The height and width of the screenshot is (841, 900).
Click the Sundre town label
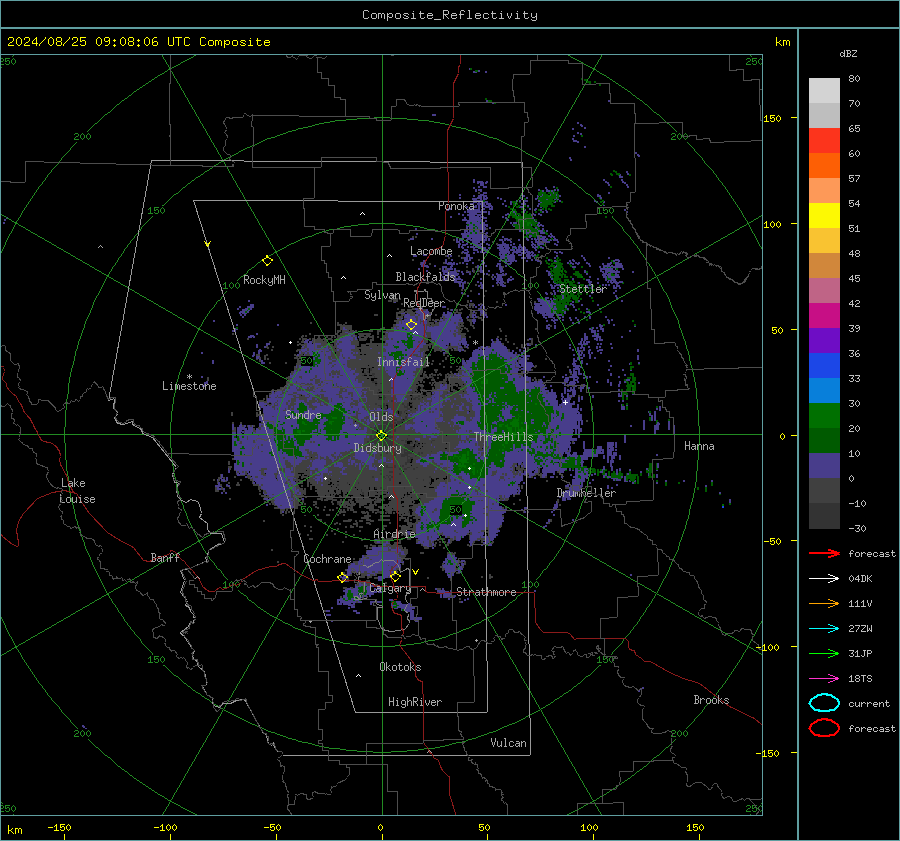[x=303, y=414]
